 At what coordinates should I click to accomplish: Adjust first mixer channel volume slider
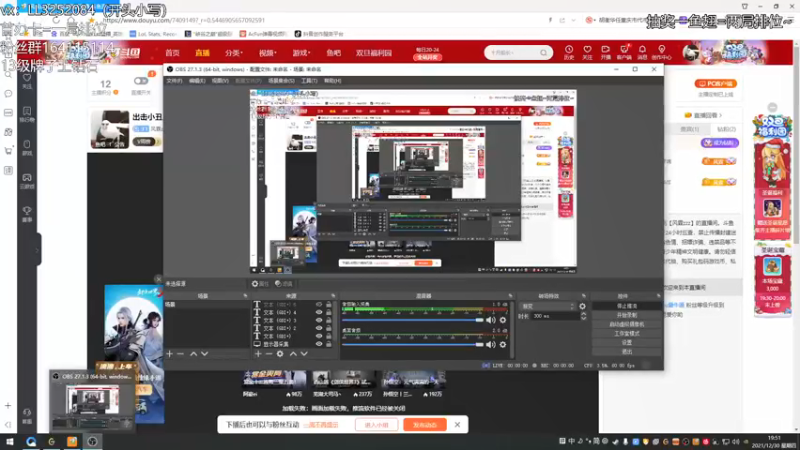coord(412,320)
